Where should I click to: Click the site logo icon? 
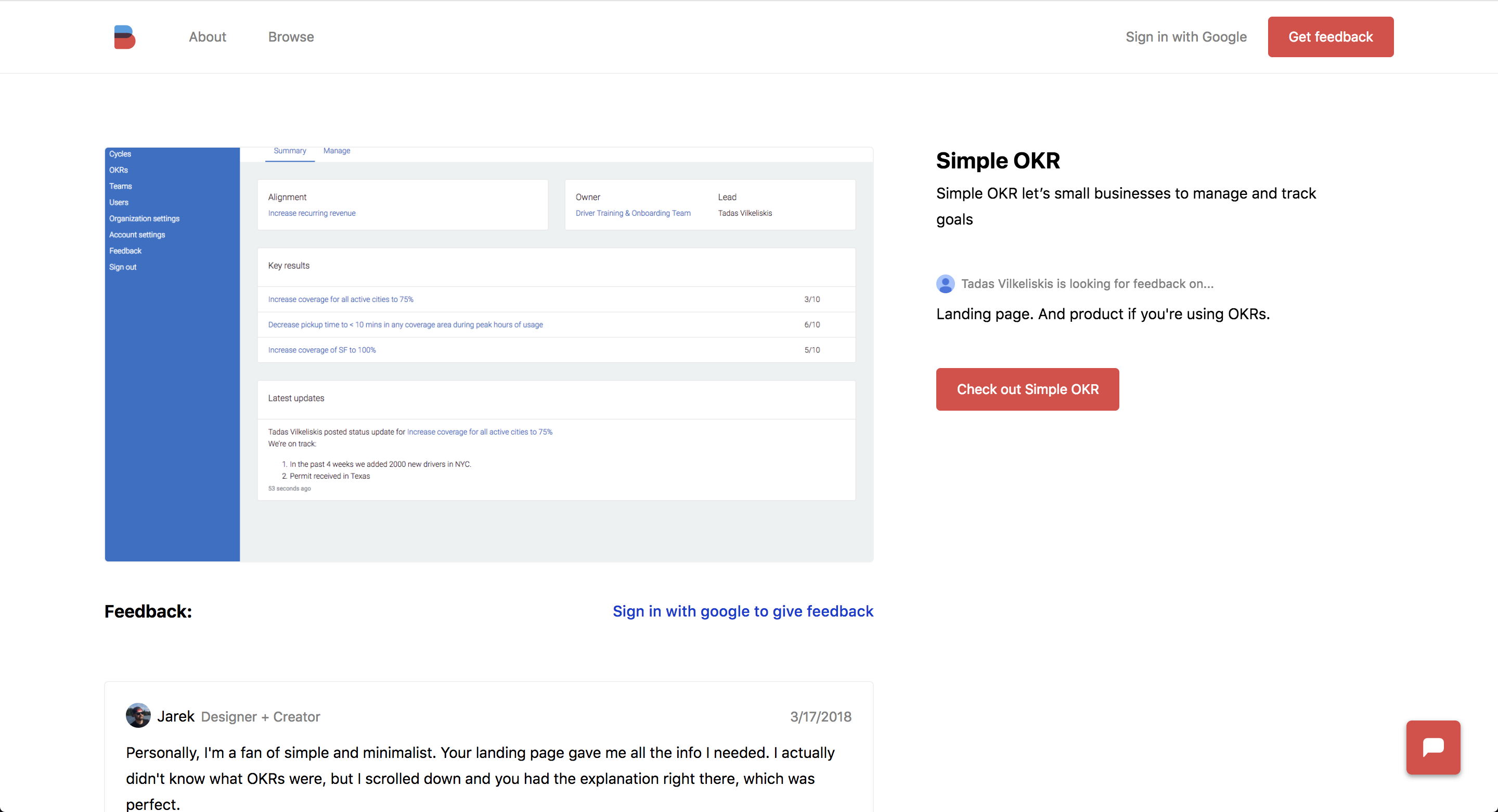tap(124, 36)
